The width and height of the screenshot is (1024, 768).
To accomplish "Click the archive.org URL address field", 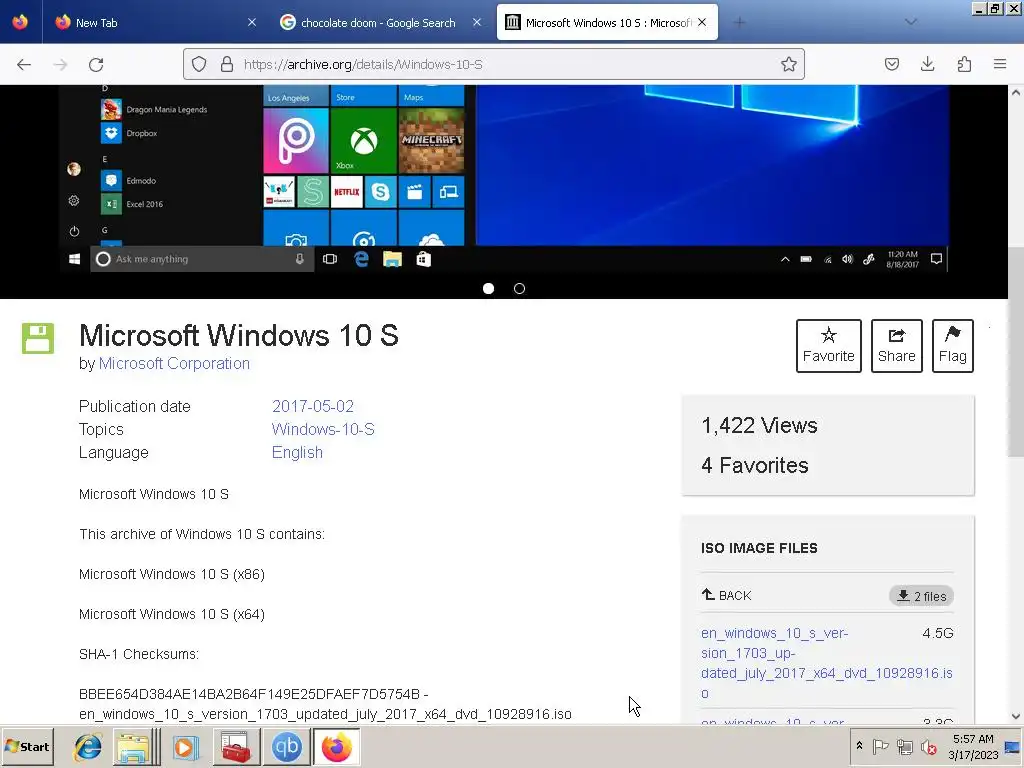I will (496, 64).
